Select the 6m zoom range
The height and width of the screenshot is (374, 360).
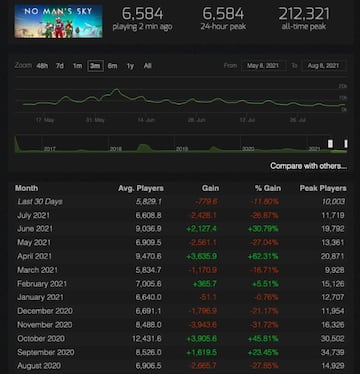pyautogui.click(x=113, y=66)
